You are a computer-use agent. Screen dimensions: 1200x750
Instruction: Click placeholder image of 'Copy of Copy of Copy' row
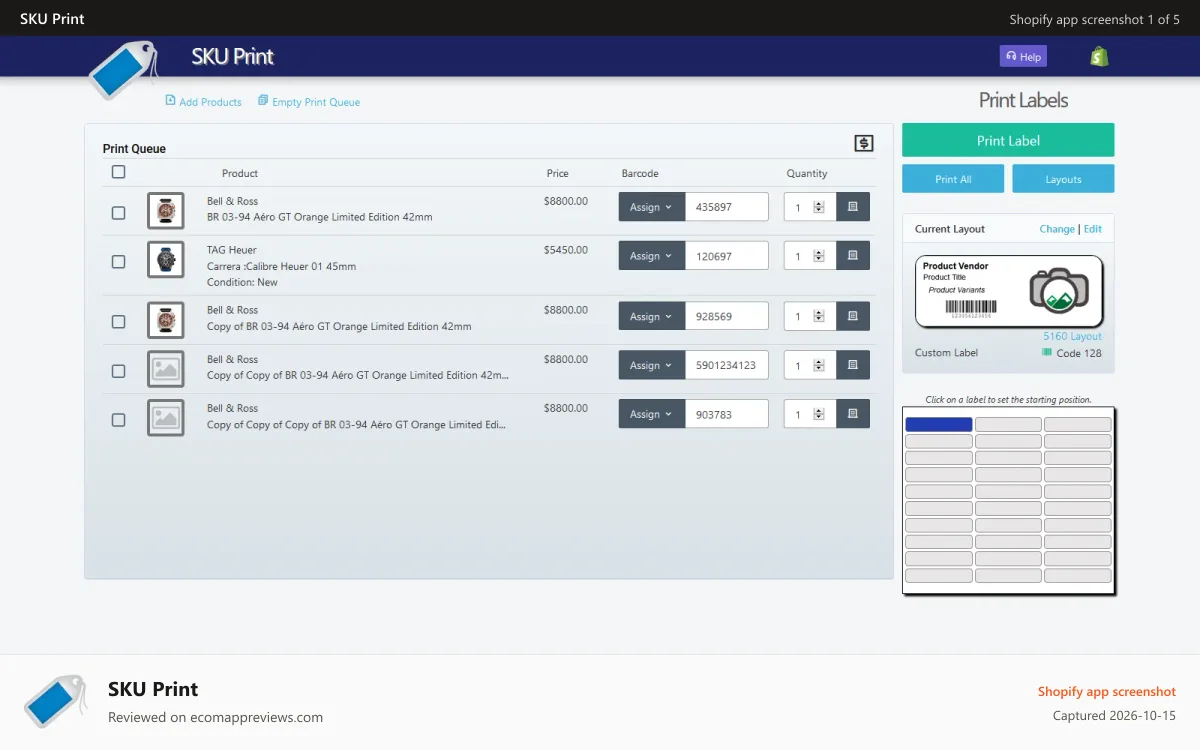(166, 417)
